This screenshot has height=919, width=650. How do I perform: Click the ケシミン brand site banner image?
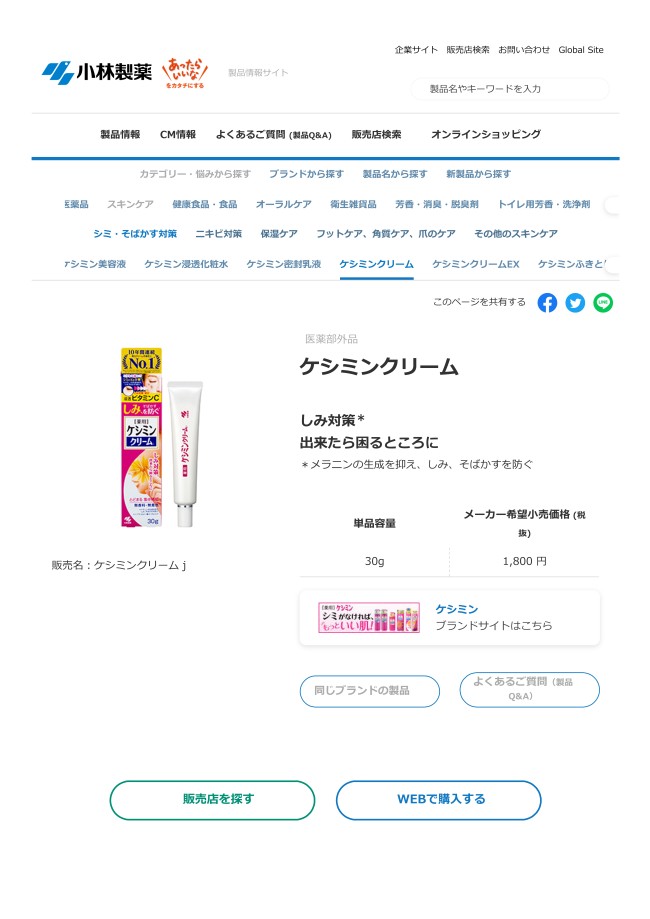coord(369,617)
